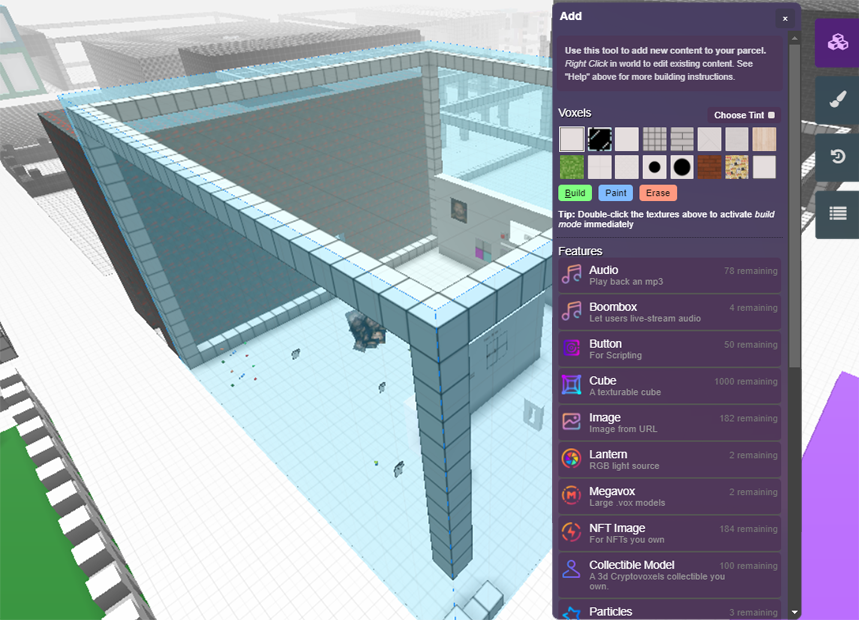Open the history/undo panel icon
This screenshot has width=859, height=620.
[x=836, y=157]
